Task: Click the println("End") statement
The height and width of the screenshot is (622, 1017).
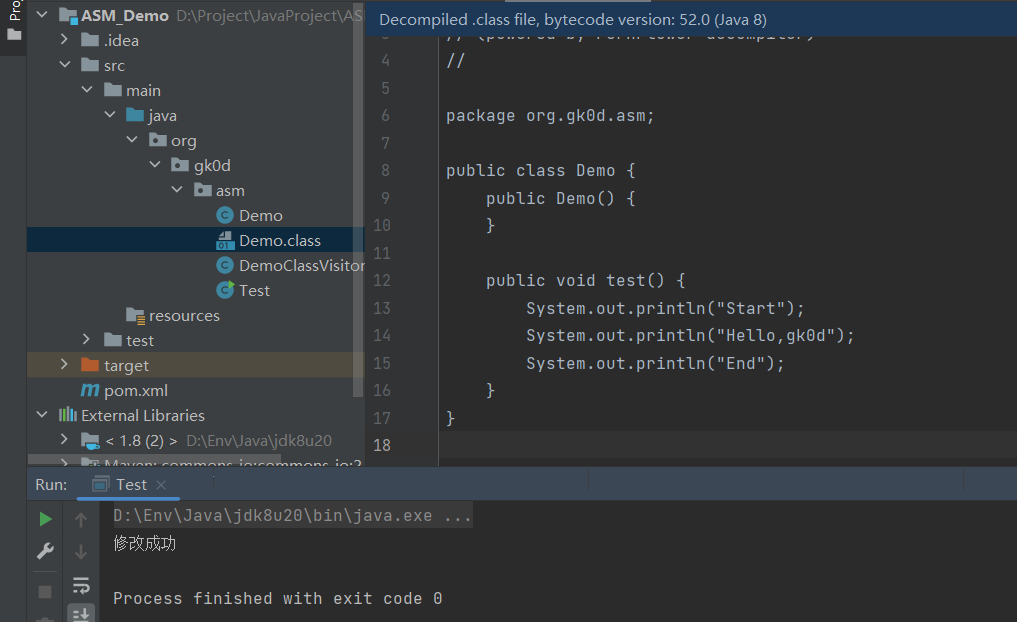Action: [655, 363]
